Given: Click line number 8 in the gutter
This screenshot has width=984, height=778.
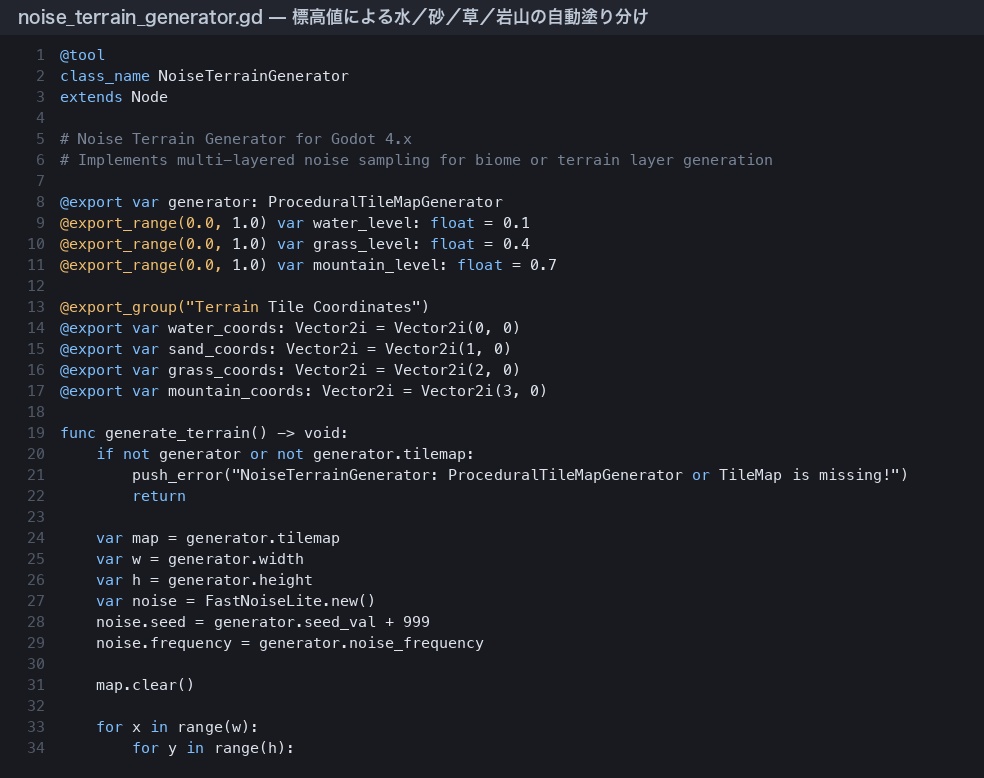Looking at the screenshot, I should point(40,202).
